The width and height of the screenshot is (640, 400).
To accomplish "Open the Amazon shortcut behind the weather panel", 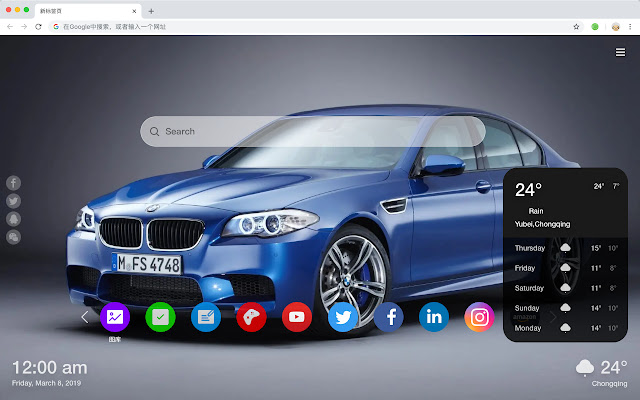I will pyautogui.click(x=524, y=317).
